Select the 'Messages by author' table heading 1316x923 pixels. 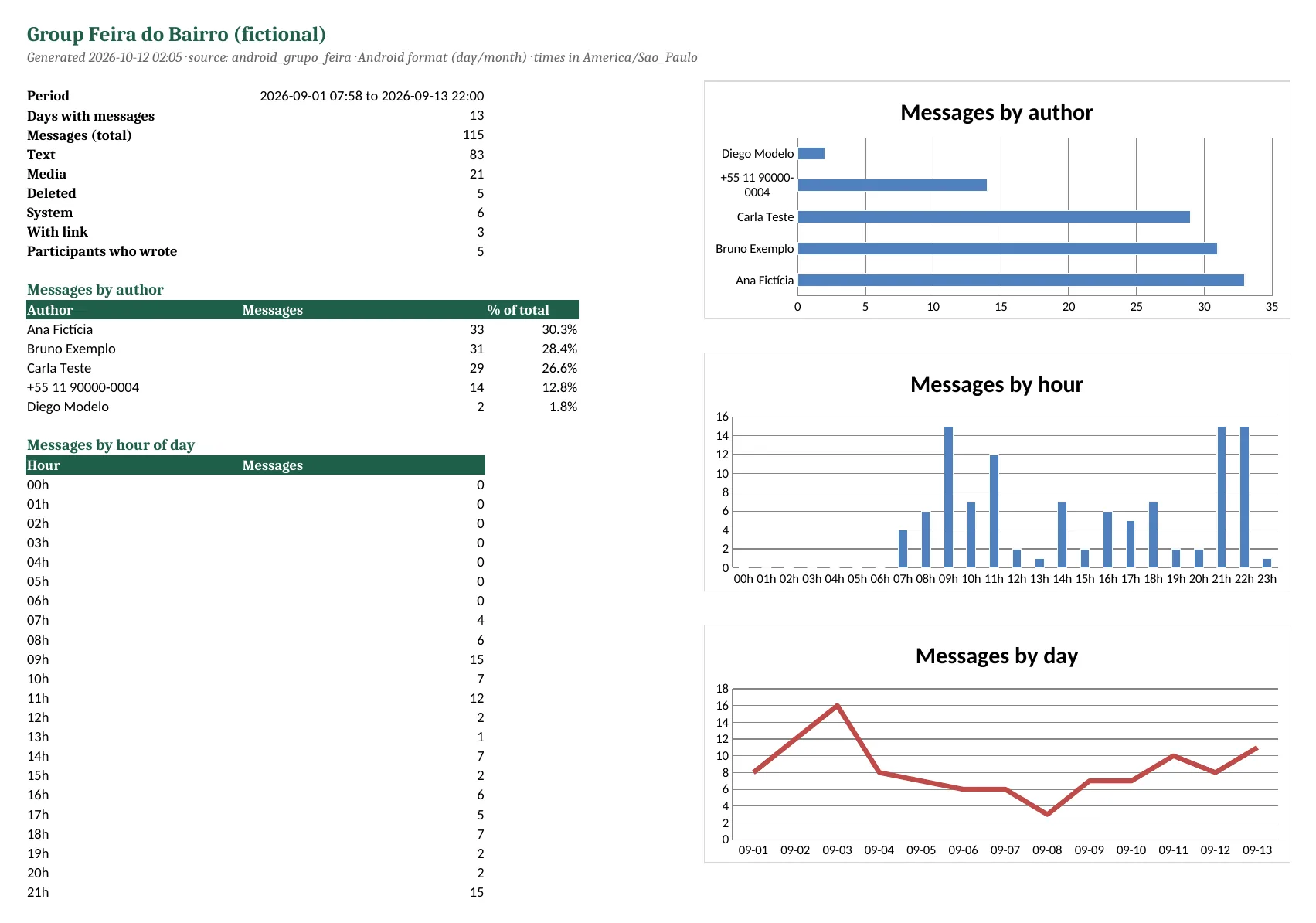(x=95, y=290)
